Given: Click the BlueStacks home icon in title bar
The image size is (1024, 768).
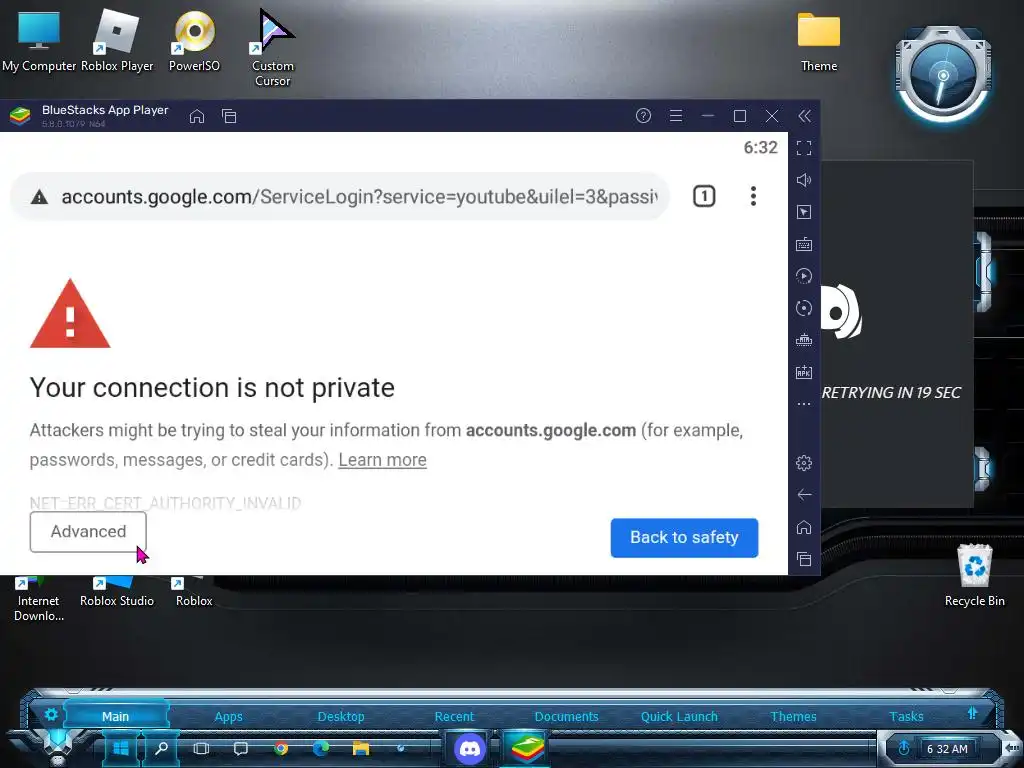Looking at the screenshot, I should [197, 116].
